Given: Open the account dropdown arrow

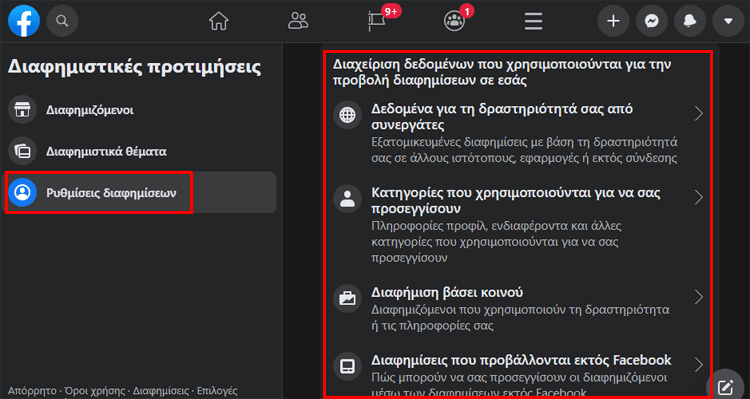Looking at the screenshot, I should pos(728,21).
